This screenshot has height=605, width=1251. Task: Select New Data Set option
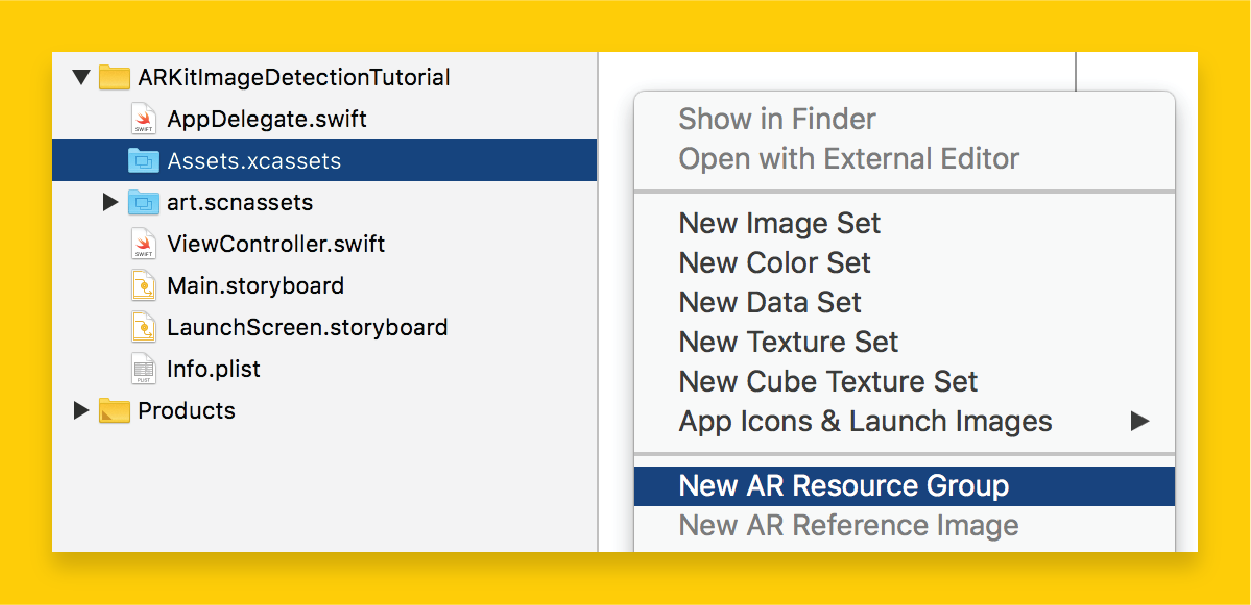tap(770, 302)
